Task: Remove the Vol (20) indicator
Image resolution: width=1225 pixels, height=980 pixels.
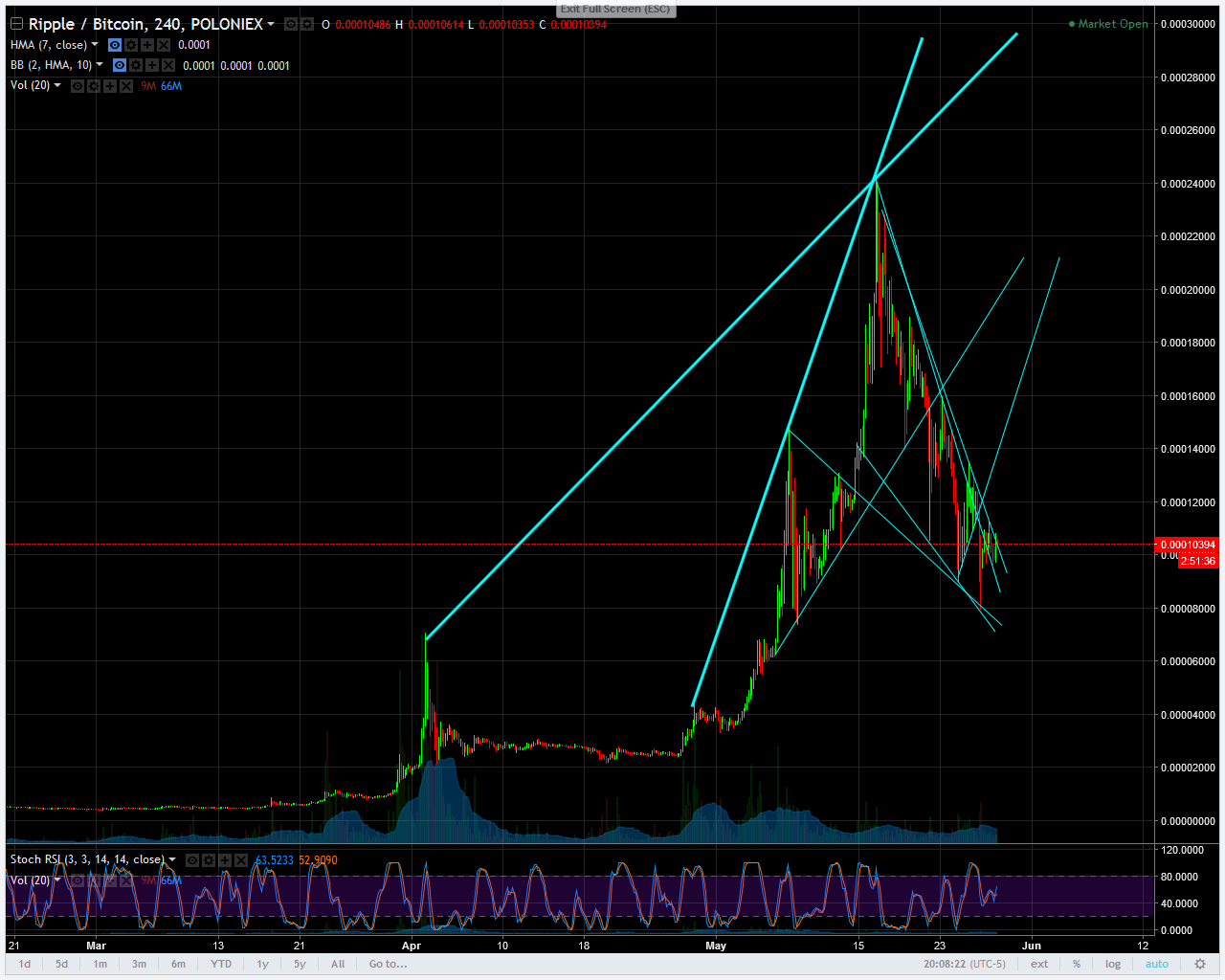Action: pyautogui.click(x=125, y=85)
